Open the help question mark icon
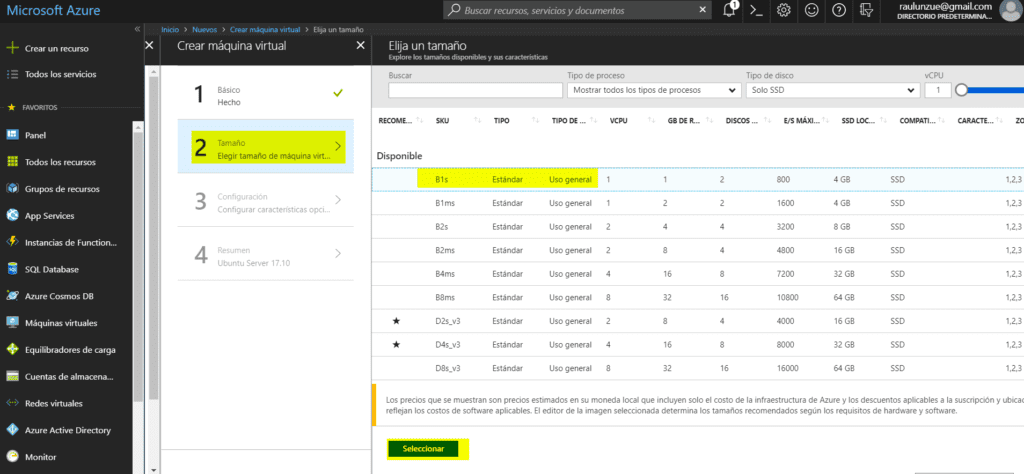The width and height of the screenshot is (1024, 474). (x=839, y=10)
